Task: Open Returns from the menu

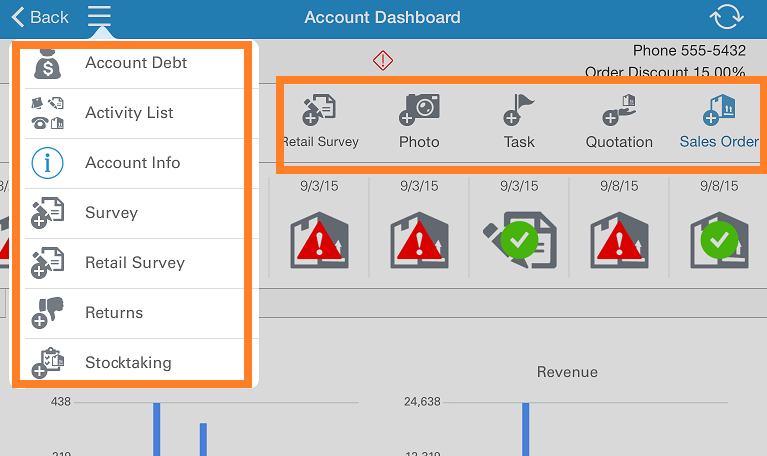Action: (x=114, y=312)
